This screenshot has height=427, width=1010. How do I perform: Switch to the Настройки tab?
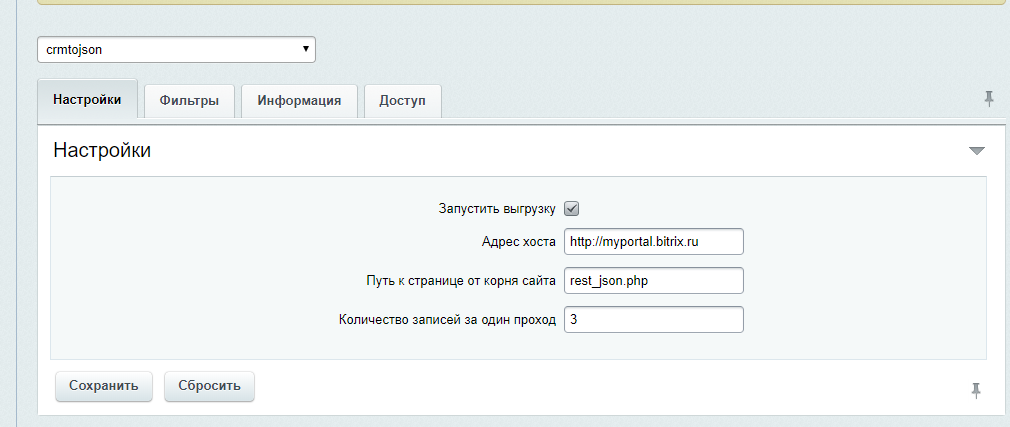87,100
